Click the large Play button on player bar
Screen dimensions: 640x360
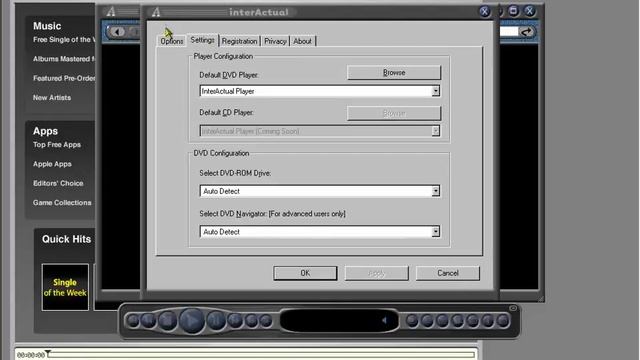(x=192, y=321)
